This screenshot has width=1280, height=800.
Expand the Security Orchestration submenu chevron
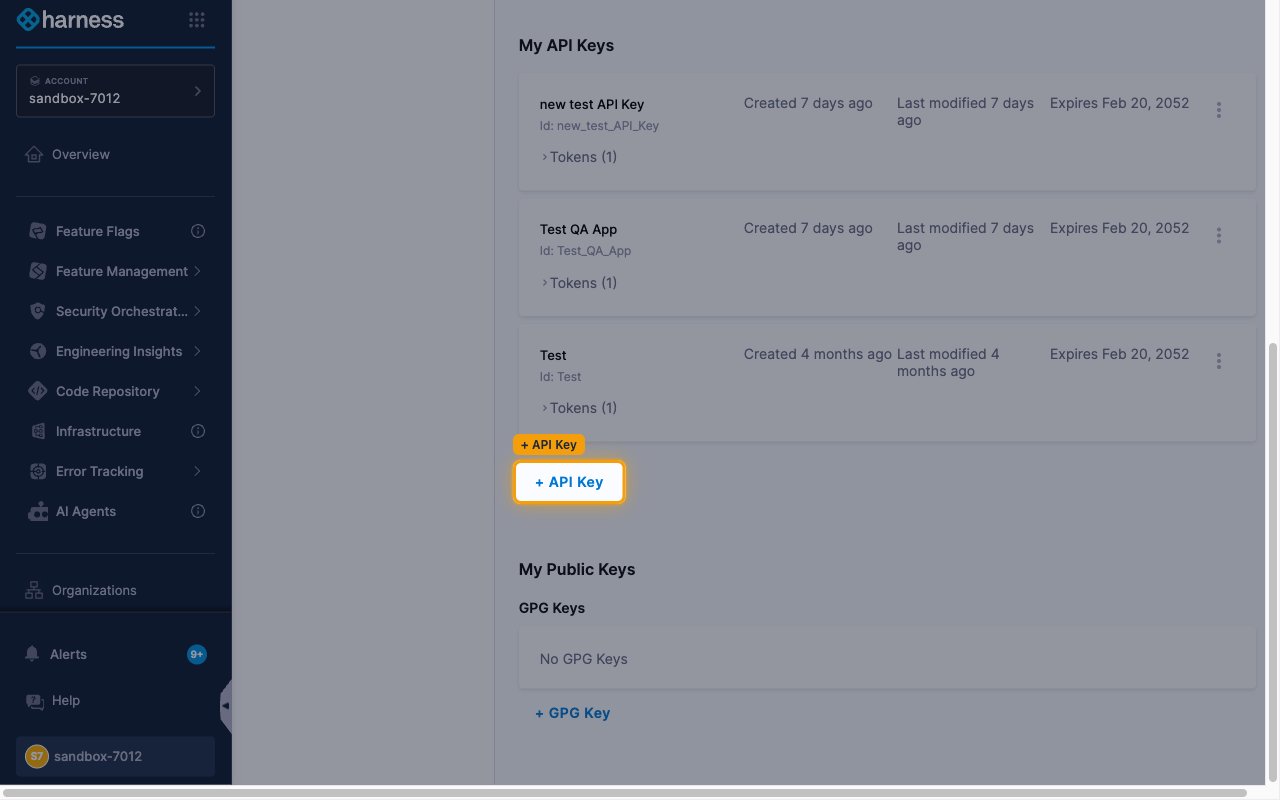coord(198,311)
